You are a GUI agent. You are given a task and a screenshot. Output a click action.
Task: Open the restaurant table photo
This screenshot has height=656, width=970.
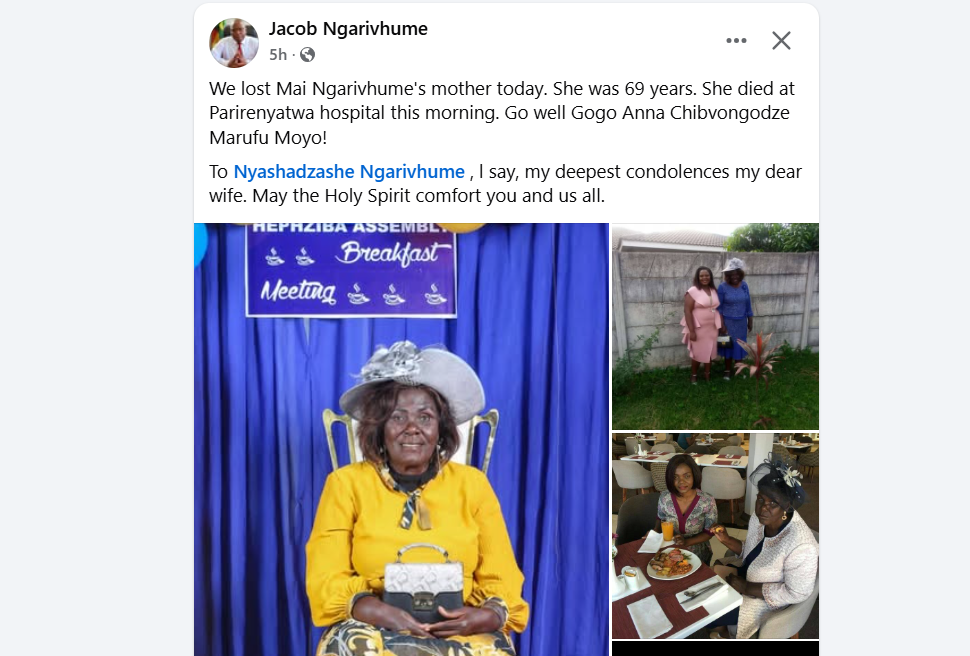coord(715,536)
